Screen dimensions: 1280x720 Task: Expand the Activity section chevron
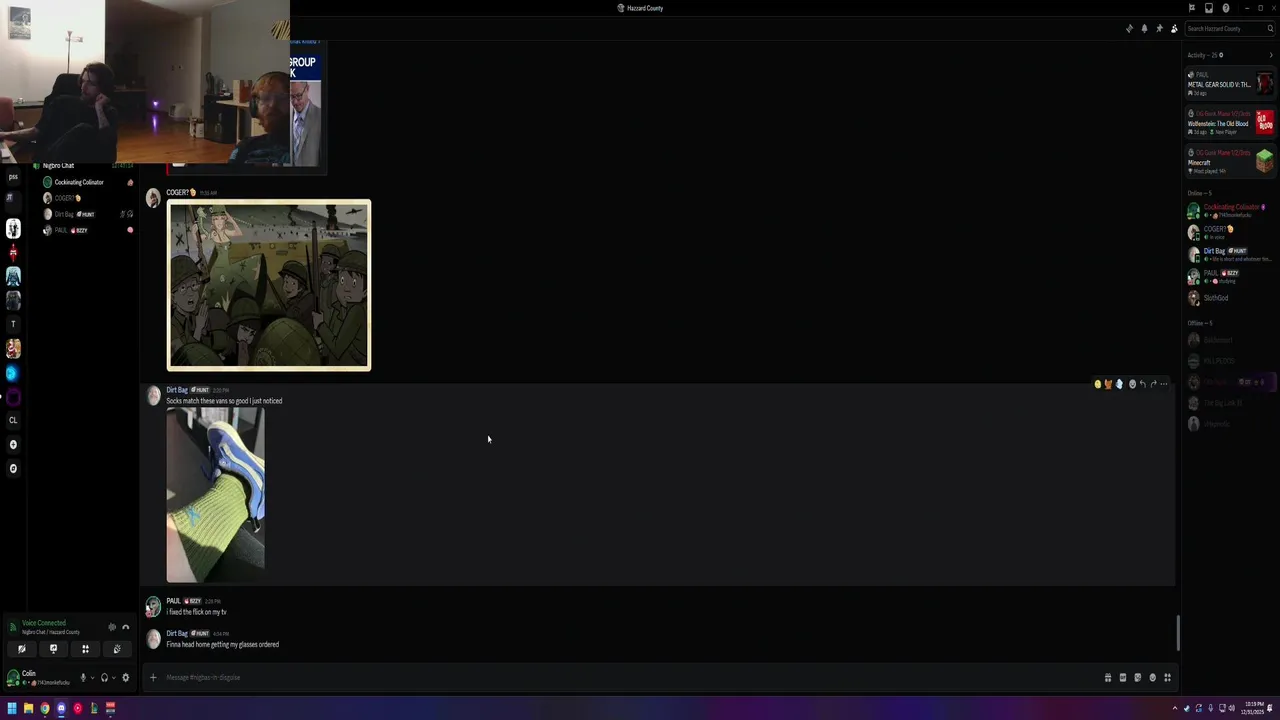pos(1271,55)
